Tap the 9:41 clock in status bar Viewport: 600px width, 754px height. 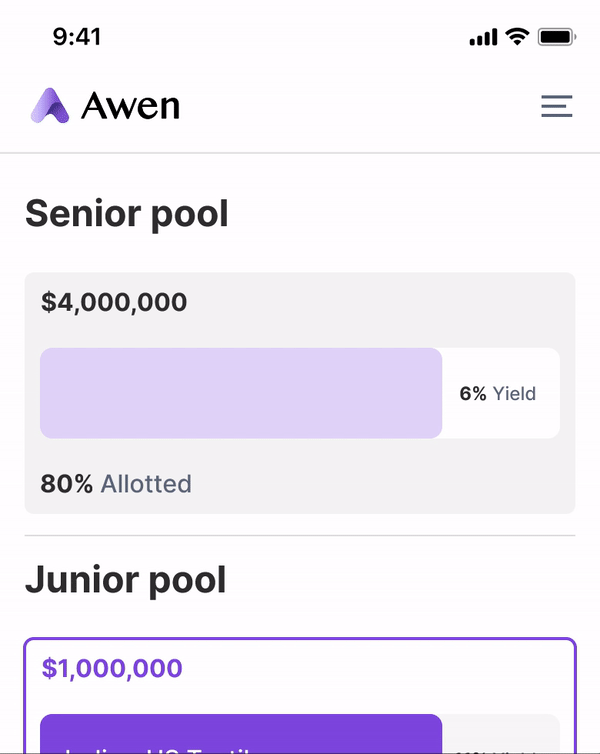coord(77,37)
